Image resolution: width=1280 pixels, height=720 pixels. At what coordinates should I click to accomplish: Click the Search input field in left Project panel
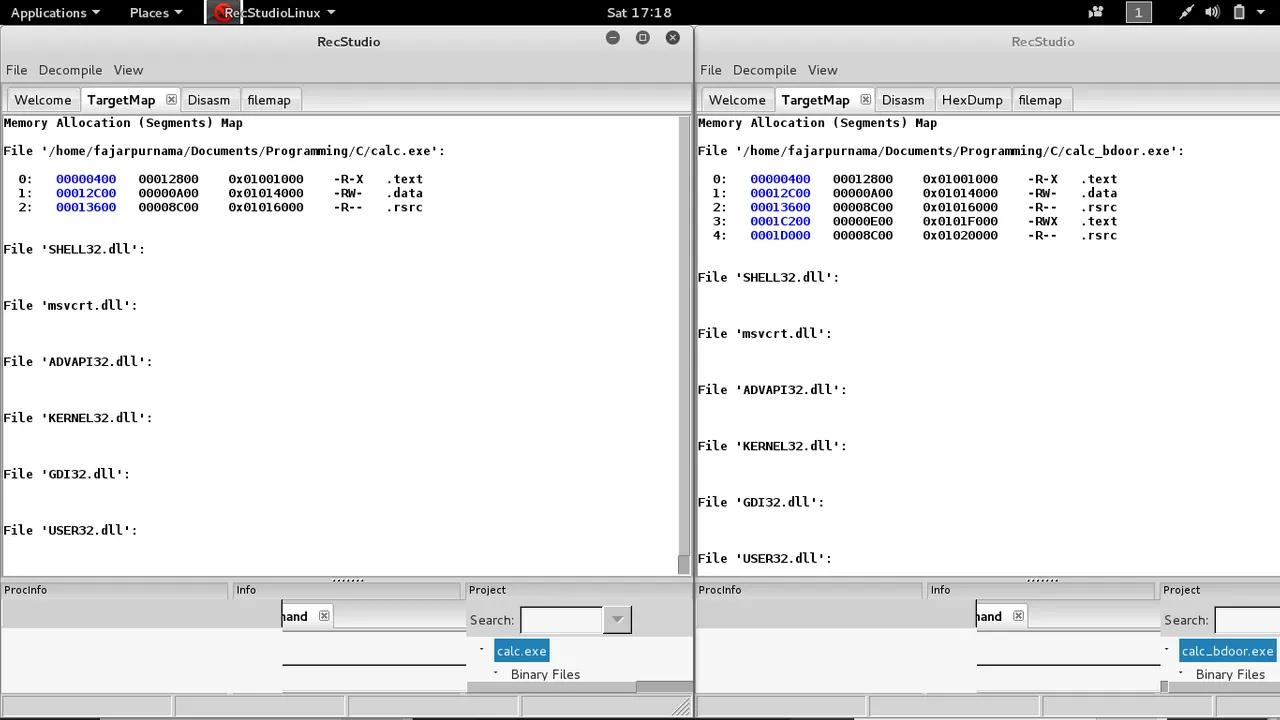point(561,619)
